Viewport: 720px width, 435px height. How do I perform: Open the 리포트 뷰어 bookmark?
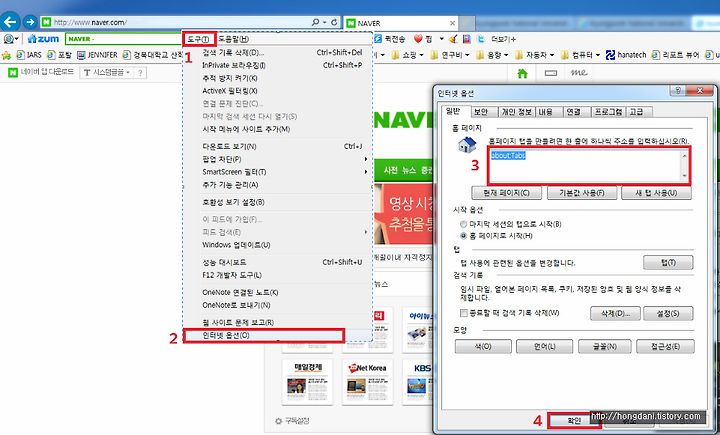click(675, 55)
